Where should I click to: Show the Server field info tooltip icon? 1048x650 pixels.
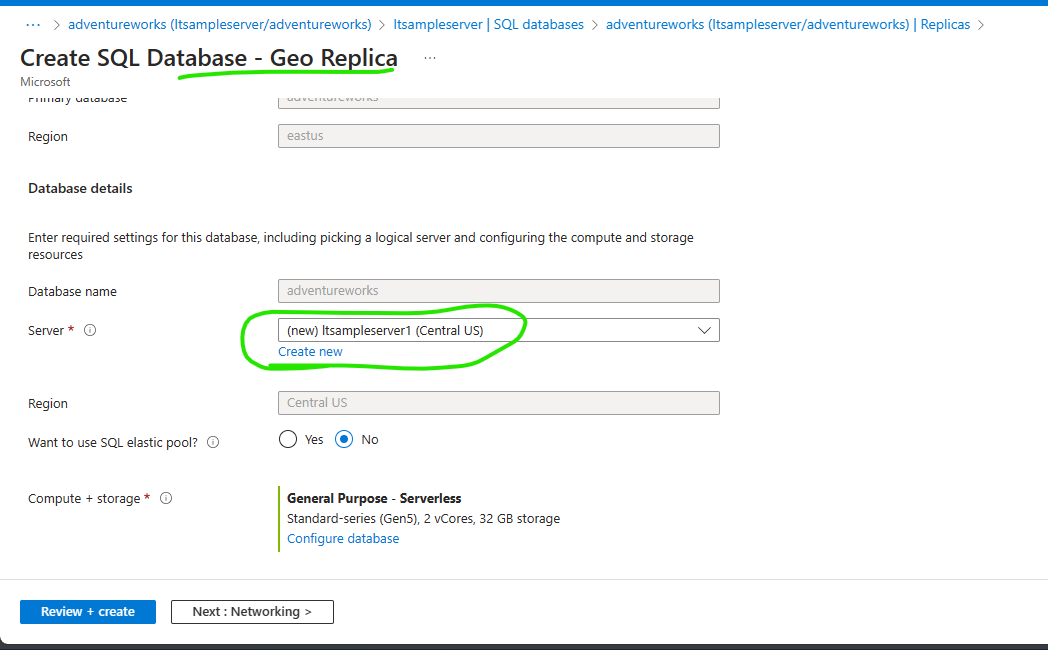(90, 330)
